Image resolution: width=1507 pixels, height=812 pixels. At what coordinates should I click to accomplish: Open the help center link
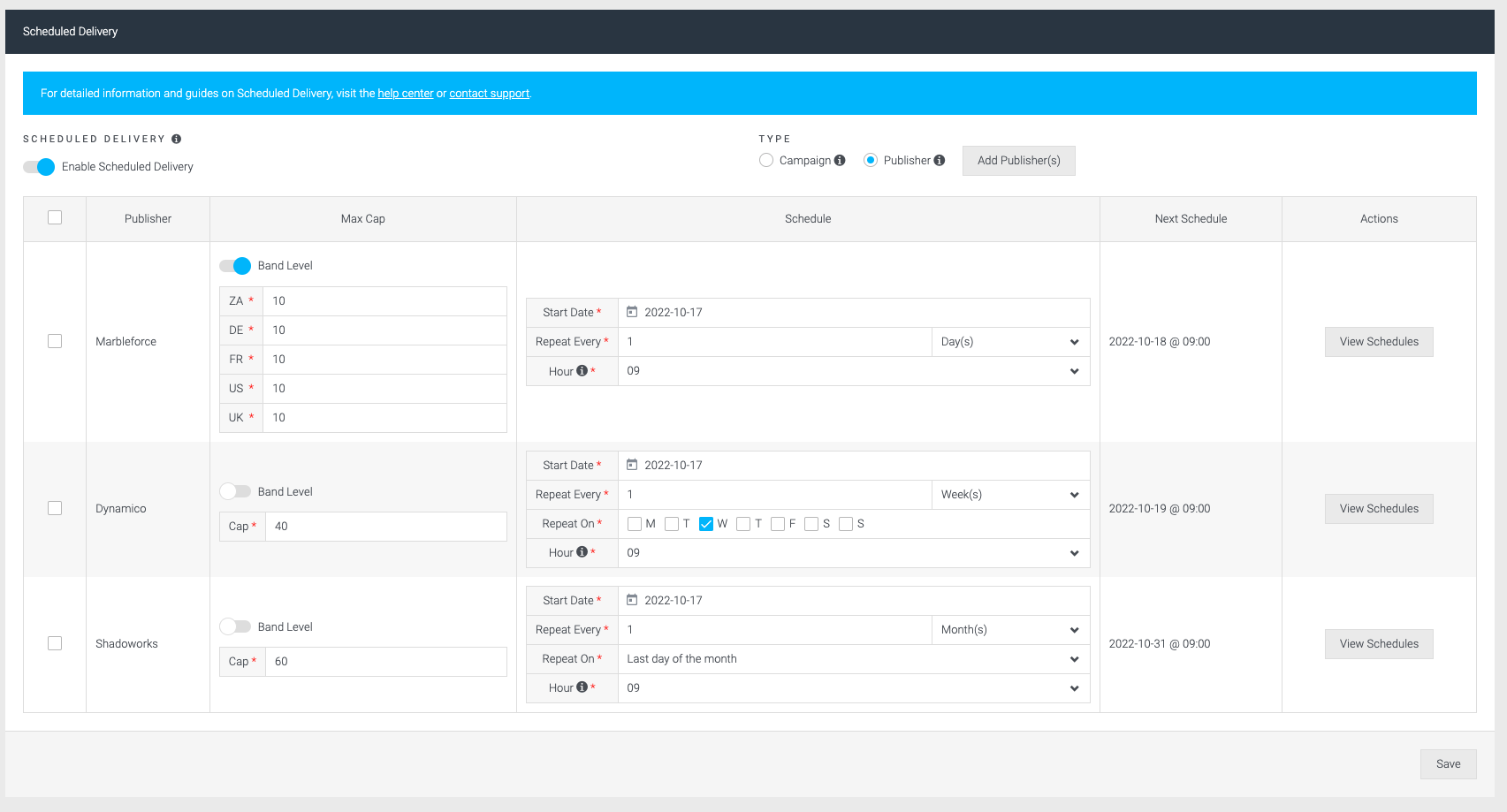click(x=406, y=94)
